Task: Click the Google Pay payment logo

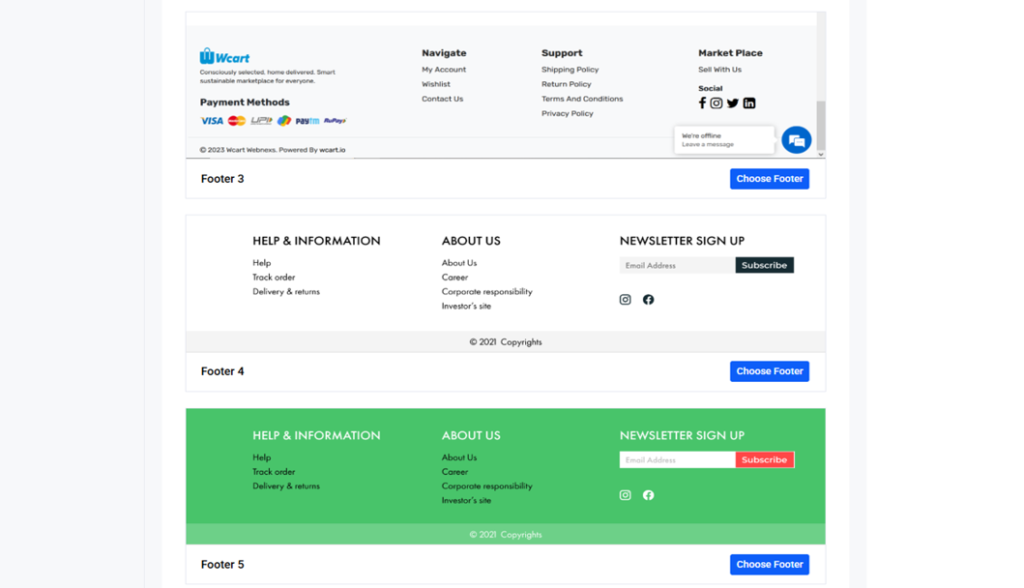Action: [284, 121]
